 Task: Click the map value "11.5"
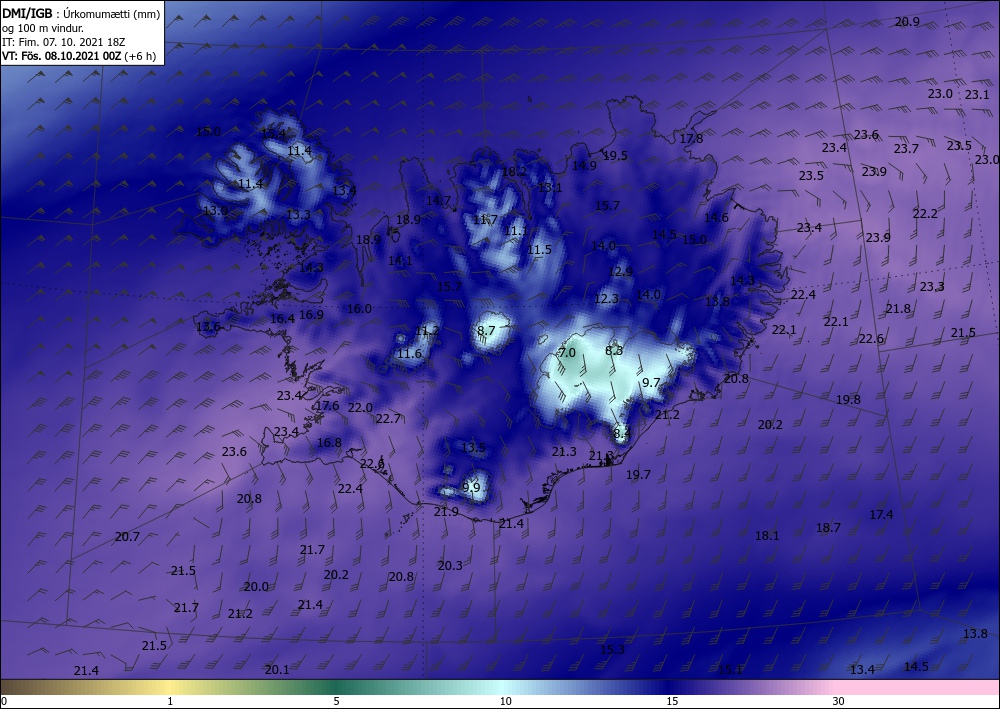539,250
